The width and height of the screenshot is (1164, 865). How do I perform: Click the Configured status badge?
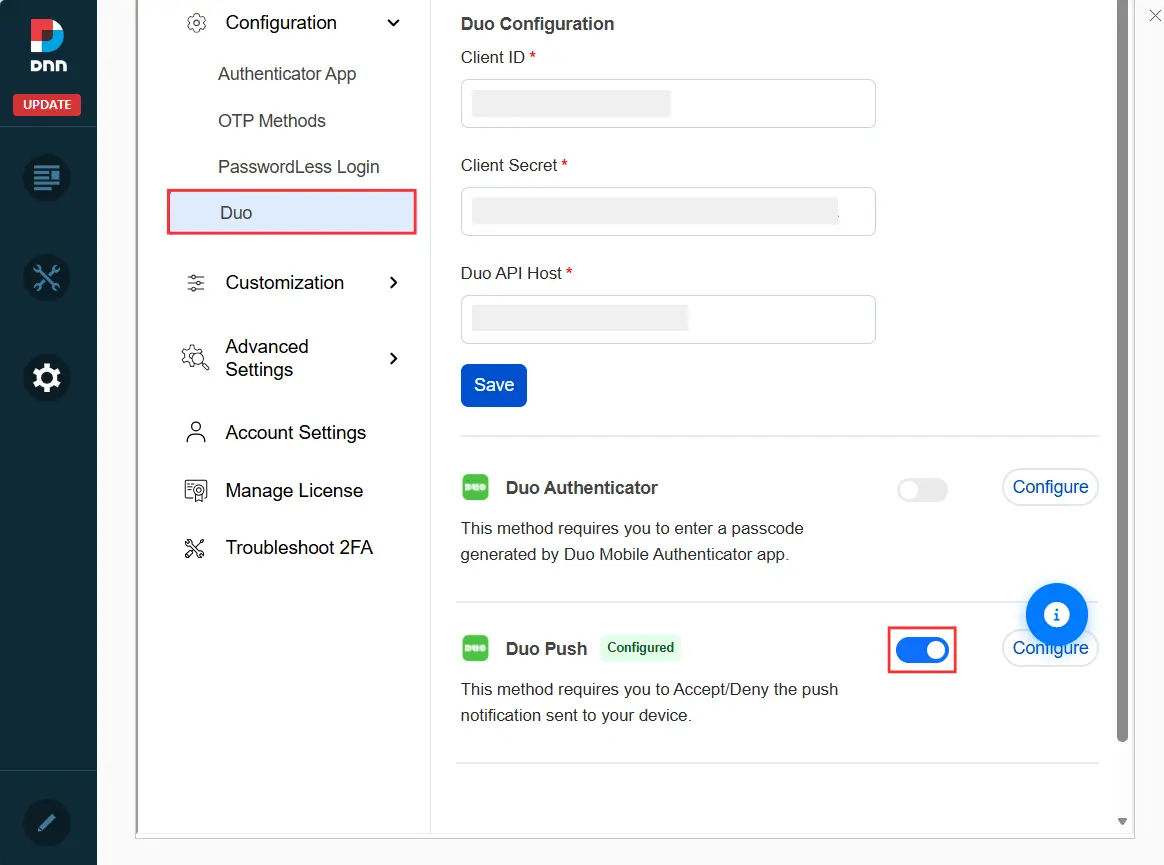[641, 647]
